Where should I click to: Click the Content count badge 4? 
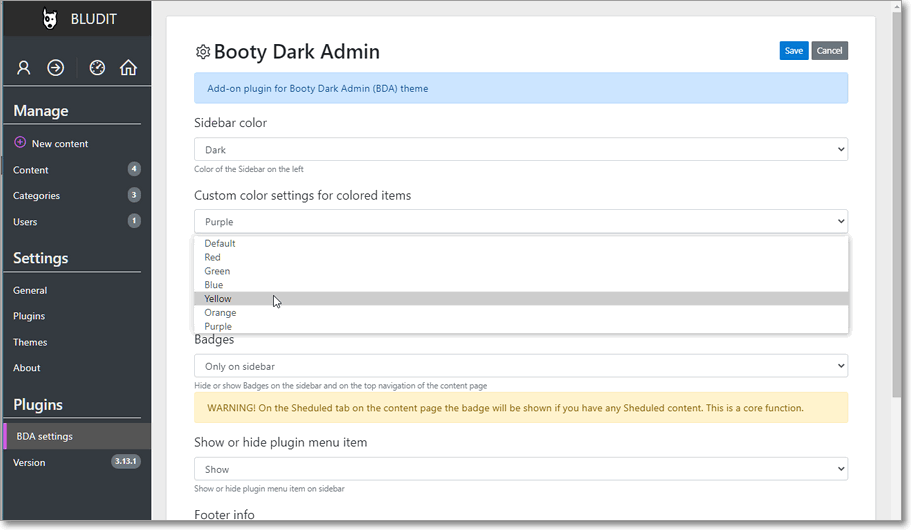[x=134, y=169]
